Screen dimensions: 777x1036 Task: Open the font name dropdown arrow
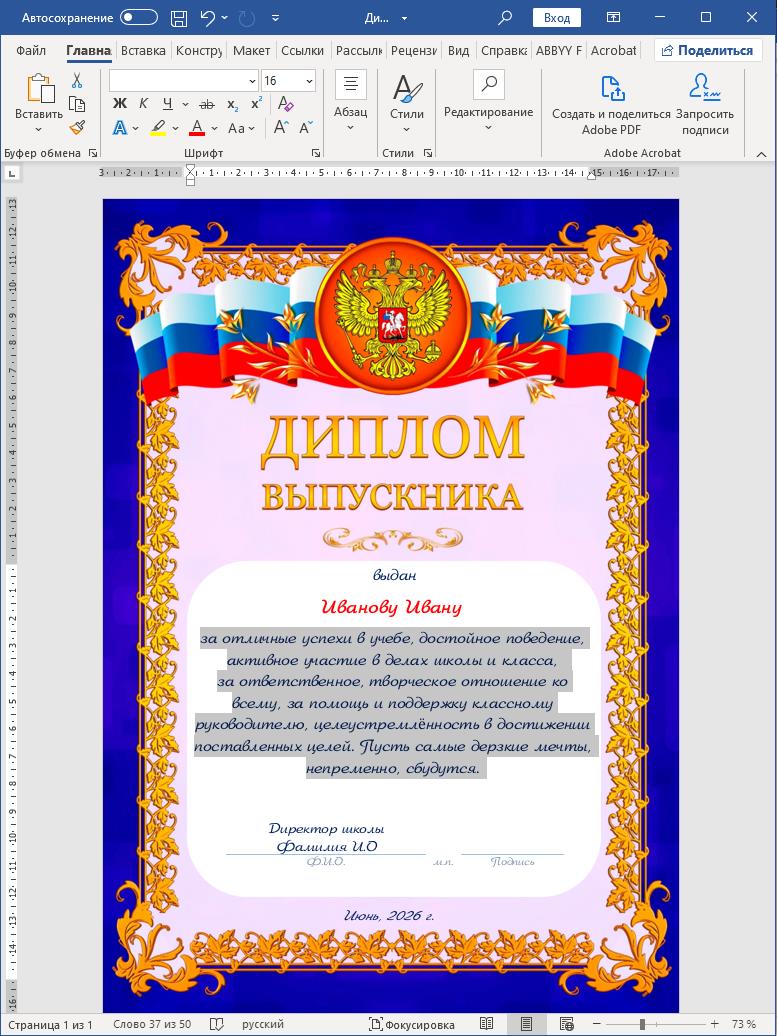tap(252, 81)
